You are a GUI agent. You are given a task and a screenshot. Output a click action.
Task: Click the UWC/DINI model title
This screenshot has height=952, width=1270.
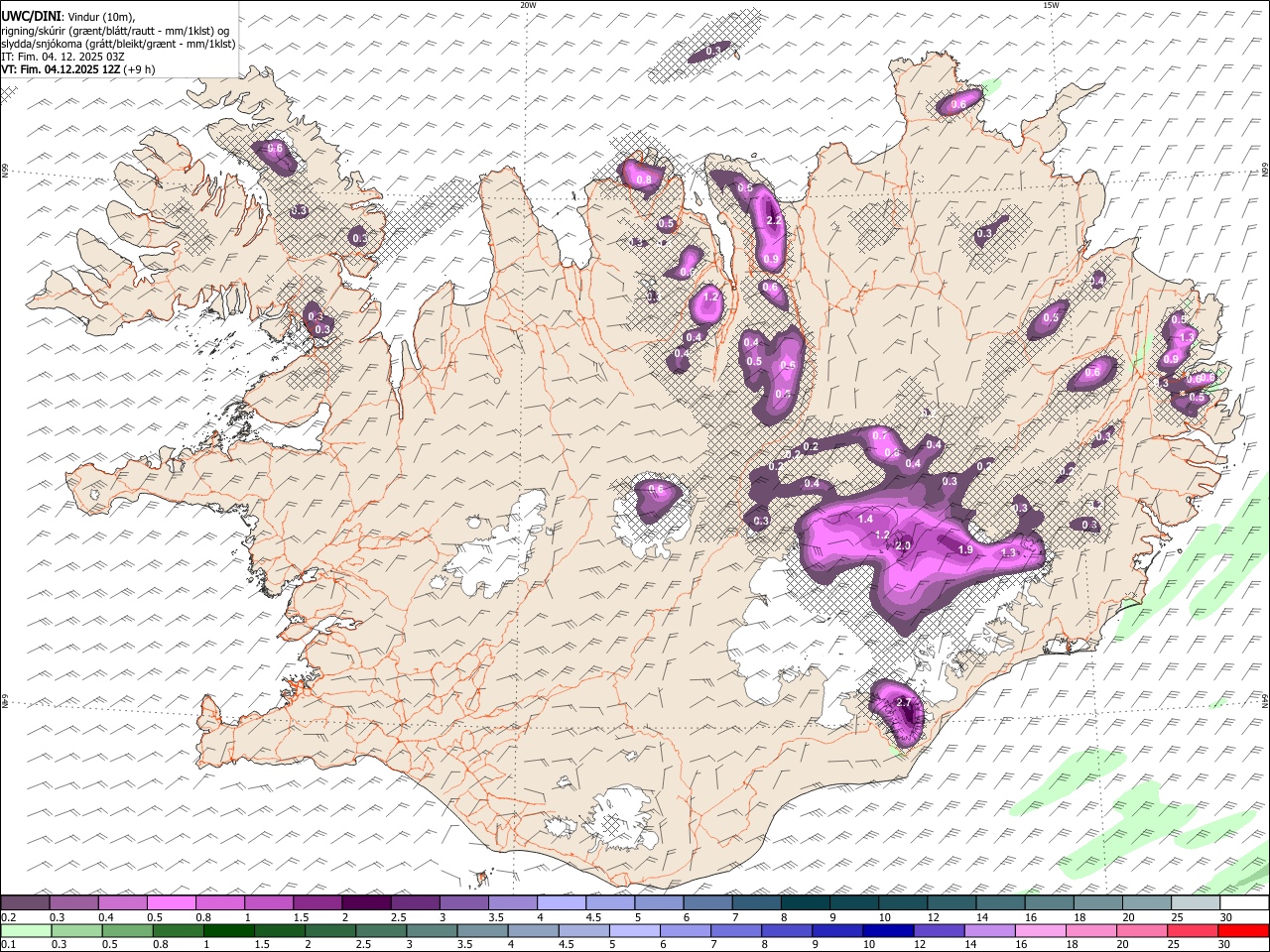coord(30,16)
